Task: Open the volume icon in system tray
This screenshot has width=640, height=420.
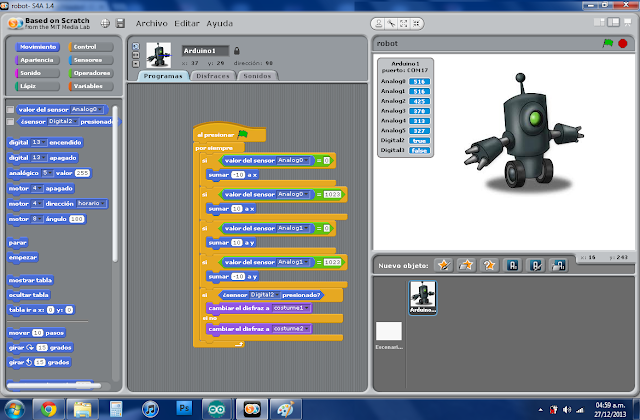Action: (x=567, y=409)
